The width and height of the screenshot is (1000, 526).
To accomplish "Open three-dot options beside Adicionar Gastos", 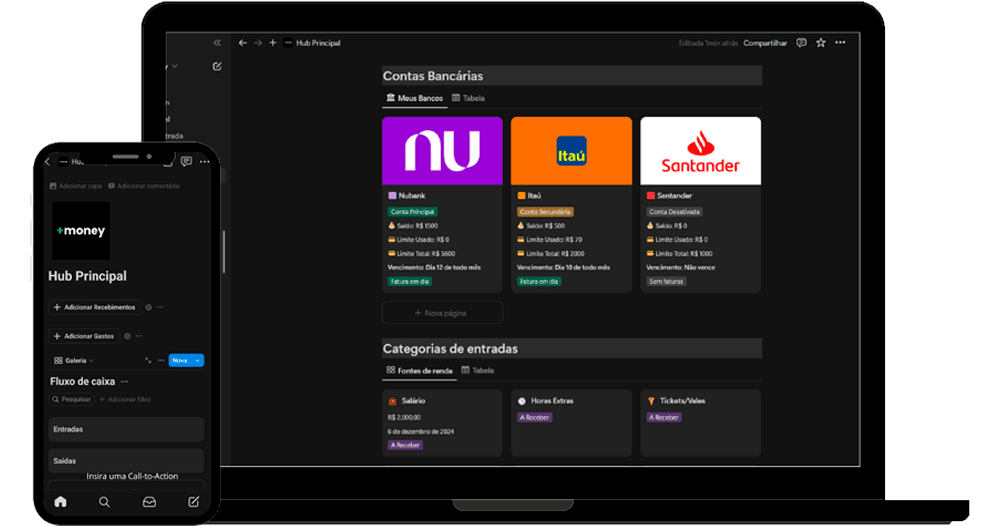I will 139,336.
